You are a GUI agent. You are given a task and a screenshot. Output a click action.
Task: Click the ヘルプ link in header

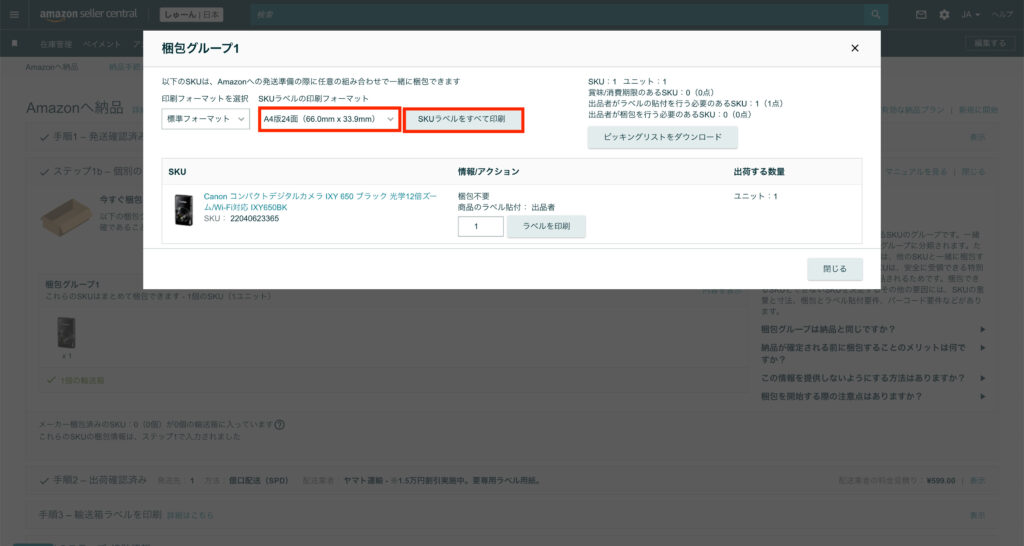1002,14
